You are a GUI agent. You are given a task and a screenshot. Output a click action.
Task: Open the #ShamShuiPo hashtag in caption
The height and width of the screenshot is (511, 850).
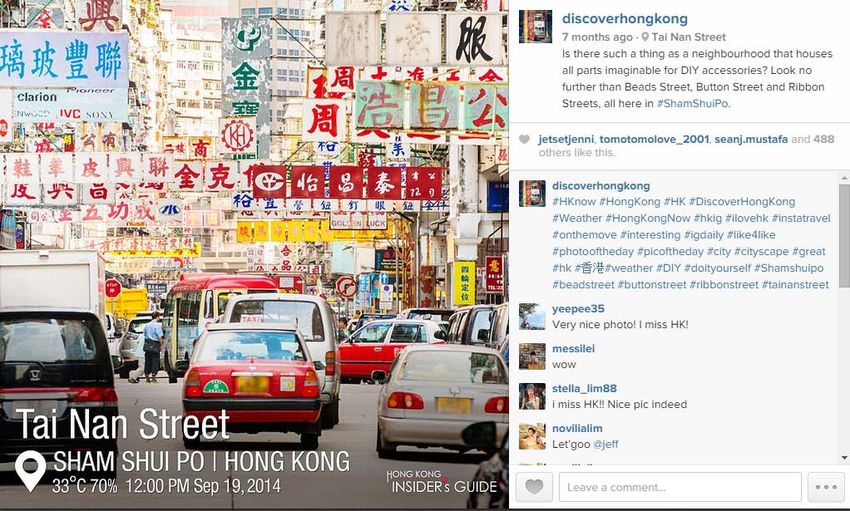pyautogui.click(x=692, y=104)
